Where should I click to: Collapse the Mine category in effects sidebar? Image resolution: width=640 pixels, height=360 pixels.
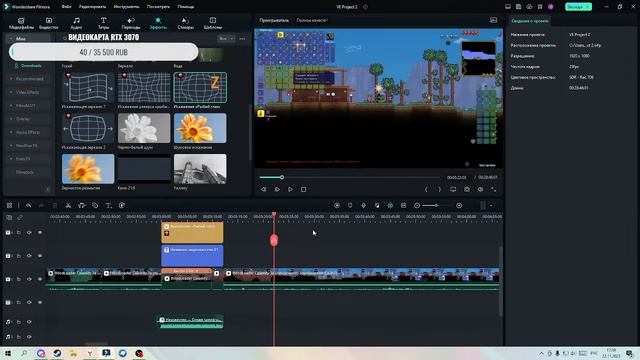coord(11,39)
